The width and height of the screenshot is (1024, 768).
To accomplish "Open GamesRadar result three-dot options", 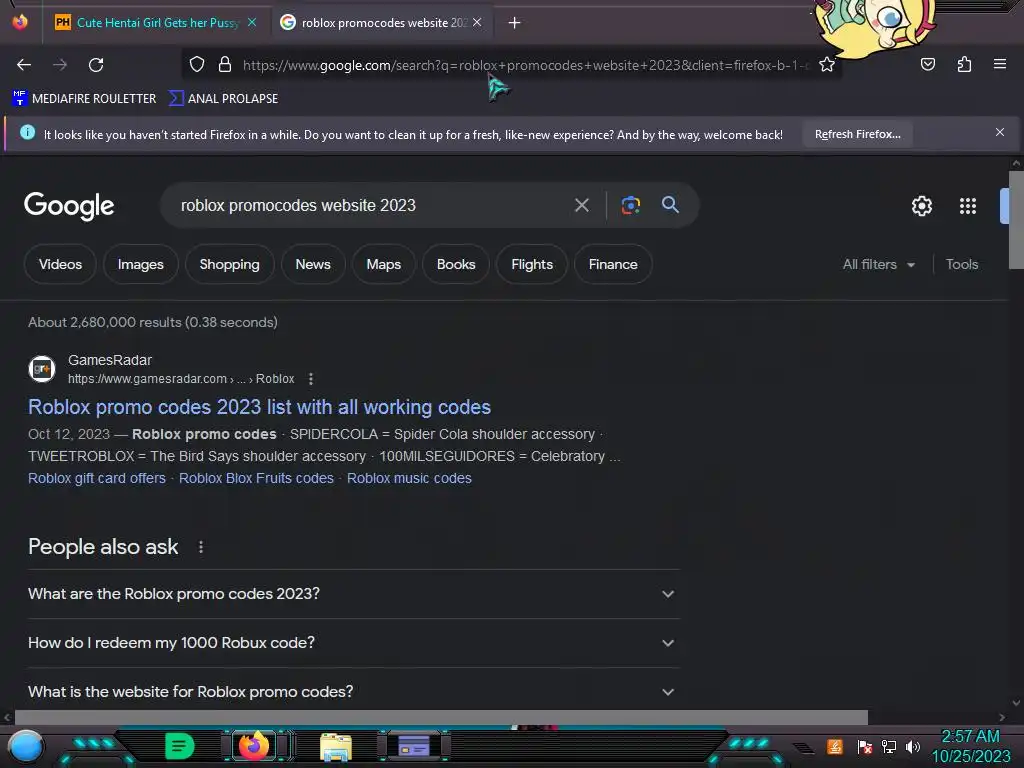I will point(311,379).
